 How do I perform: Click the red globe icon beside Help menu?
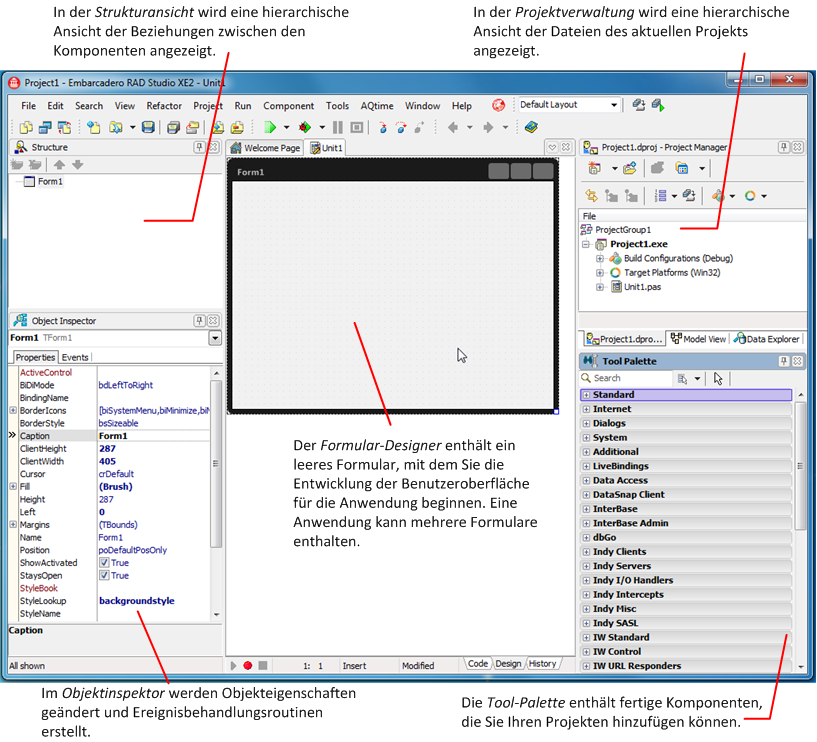(x=499, y=105)
